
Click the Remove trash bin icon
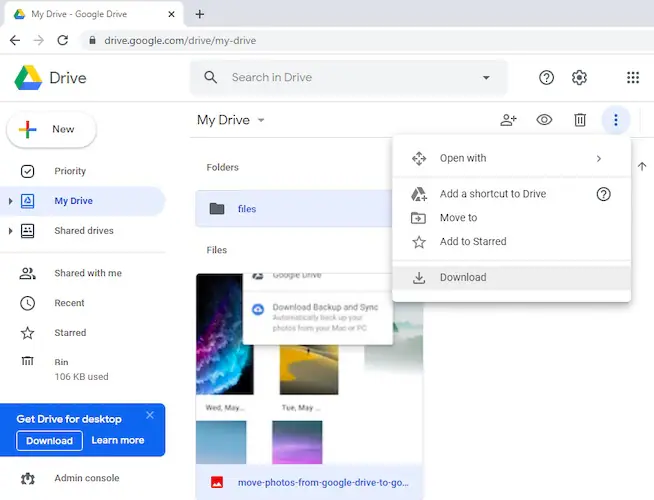[580, 120]
